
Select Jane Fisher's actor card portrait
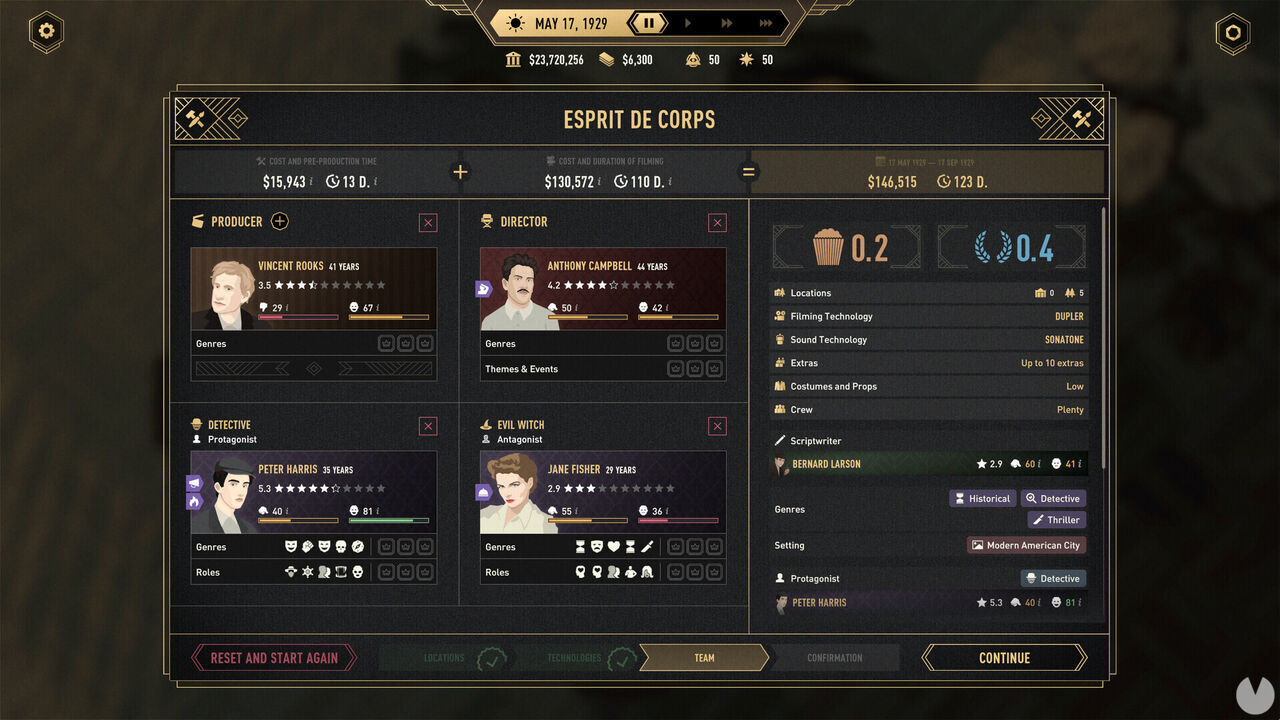click(x=511, y=492)
